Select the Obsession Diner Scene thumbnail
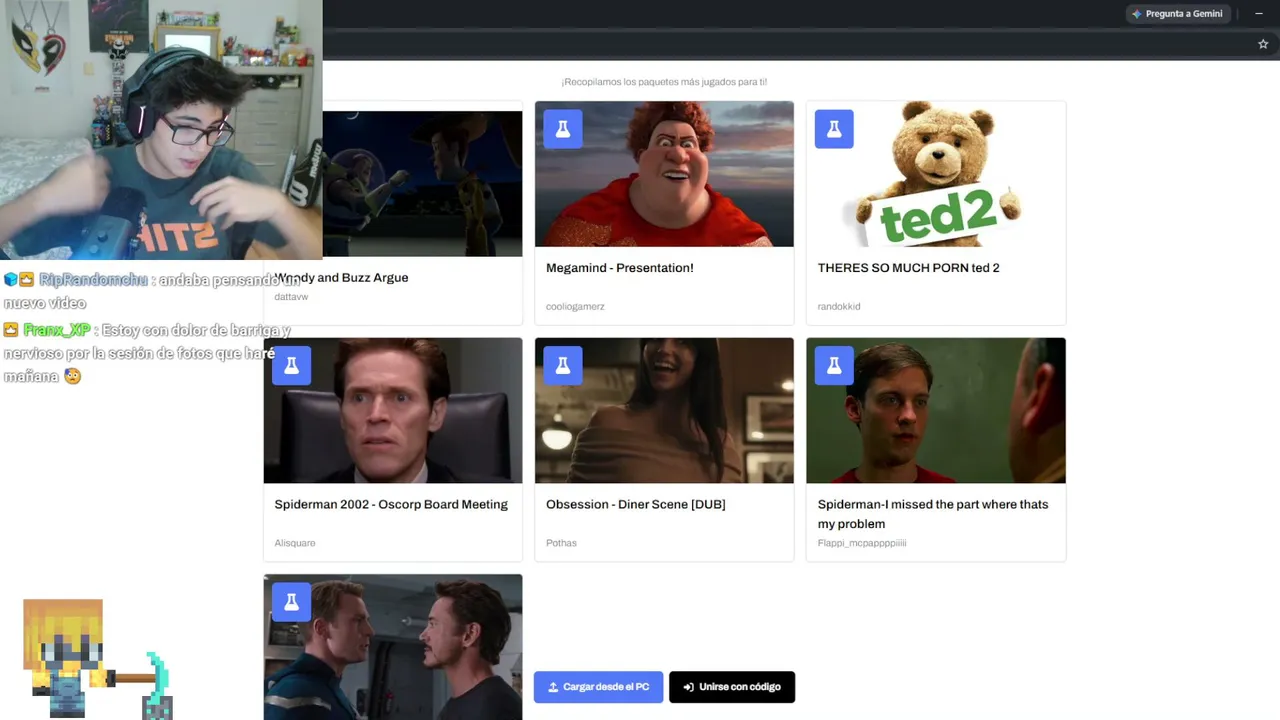This screenshot has width=1280, height=720. tap(664, 411)
